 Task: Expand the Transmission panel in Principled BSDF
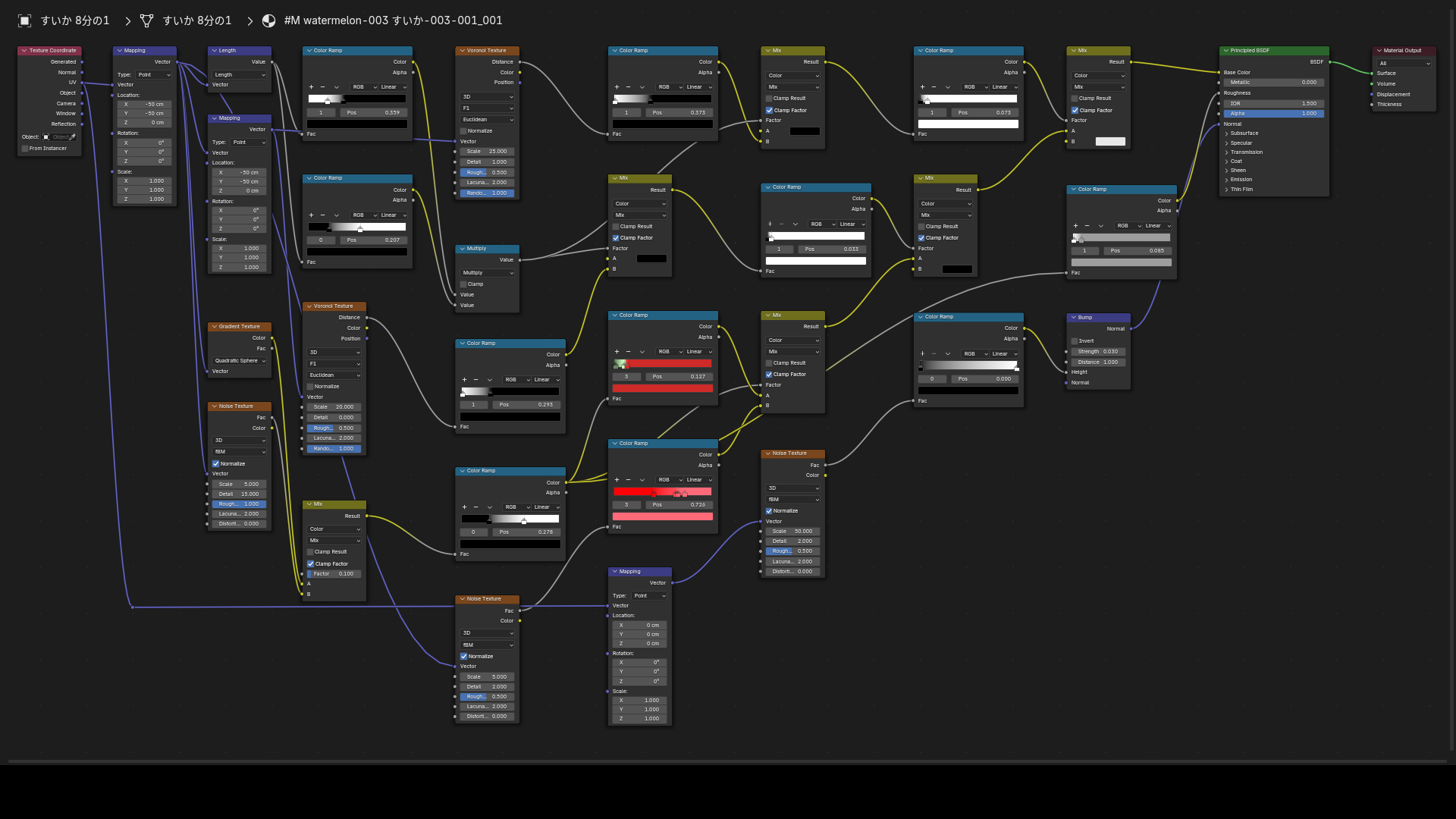coord(1226,152)
